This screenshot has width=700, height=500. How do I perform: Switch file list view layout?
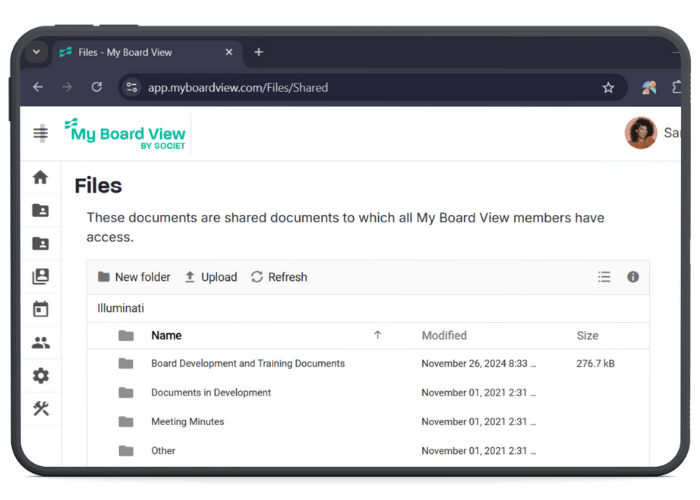point(604,277)
